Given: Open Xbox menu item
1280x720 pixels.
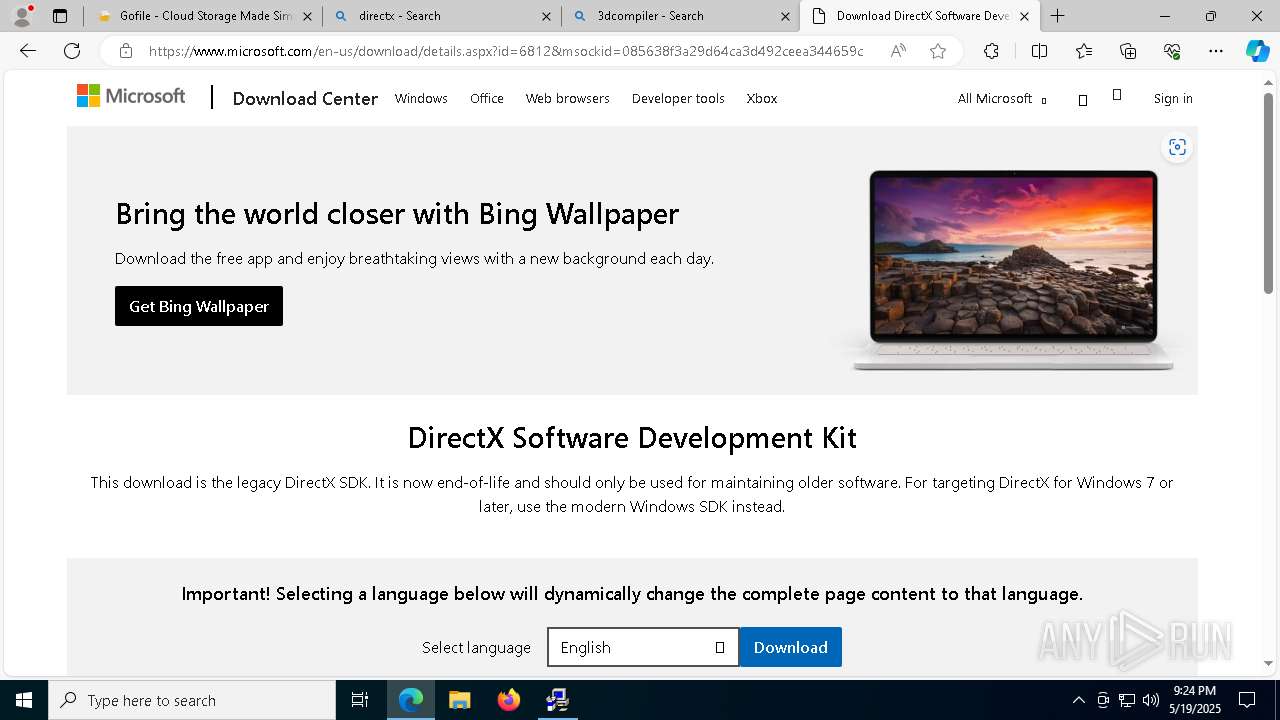Looking at the screenshot, I should point(762,98).
